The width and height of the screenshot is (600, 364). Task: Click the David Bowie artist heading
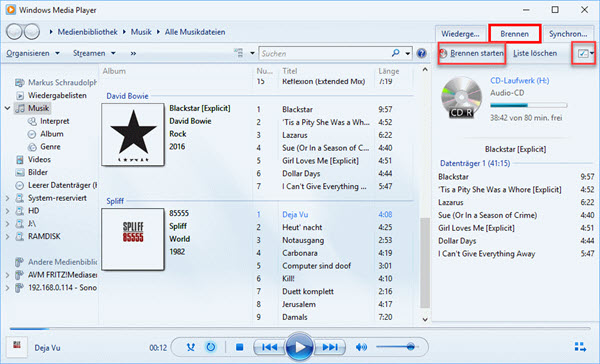coord(127,96)
